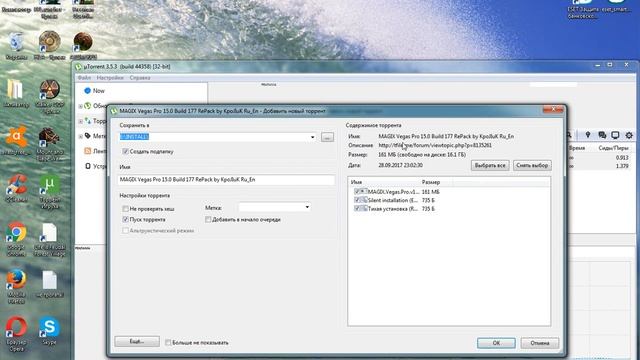This screenshot has width=640, height=360.
Task: Click the 'Выбрать все' button
Action: click(490, 165)
